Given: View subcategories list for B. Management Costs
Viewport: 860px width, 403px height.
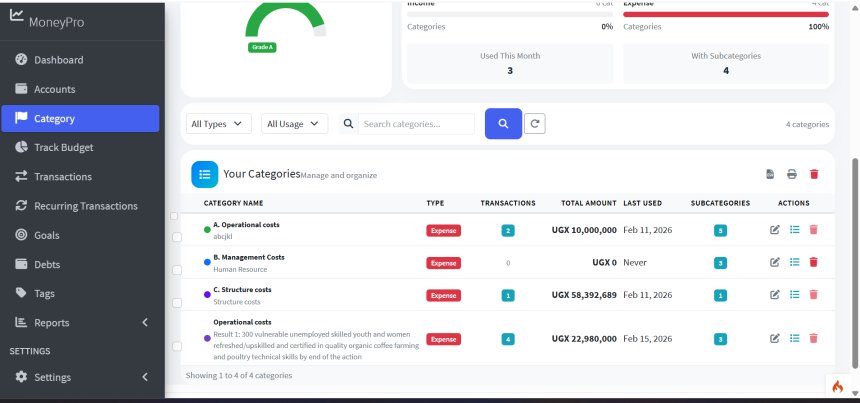Looking at the screenshot, I should click(794, 262).
